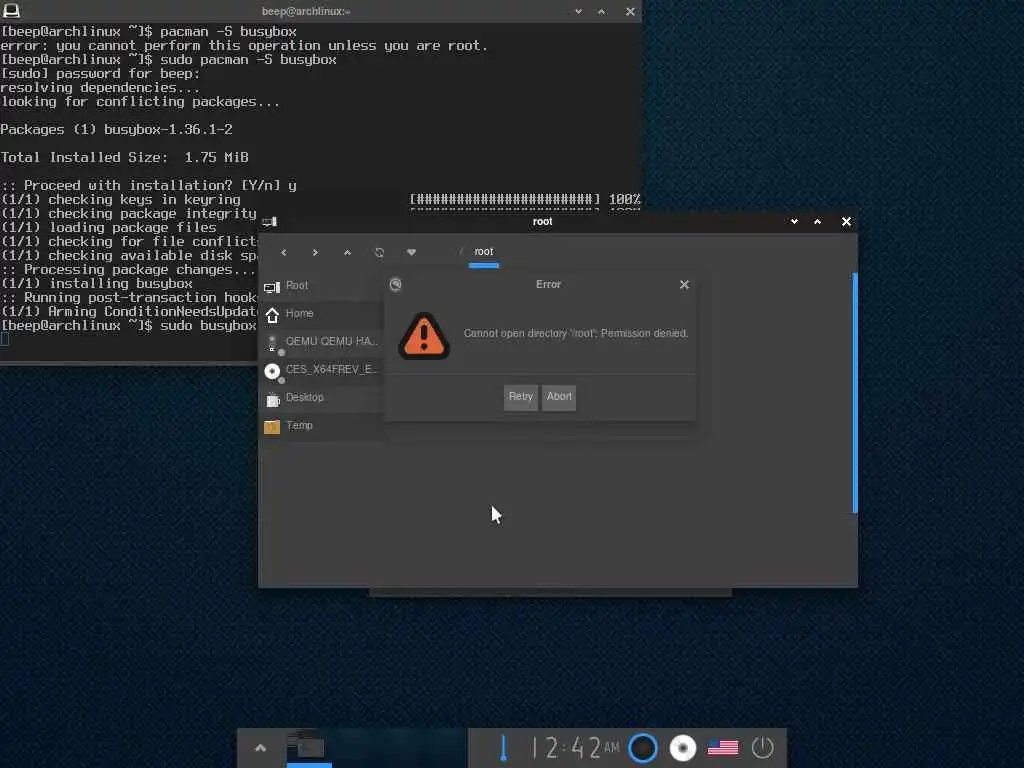This screenshot has width=1024, height=768.
Task: Click Abort in the Error dialog
Action: coord(559,397)
